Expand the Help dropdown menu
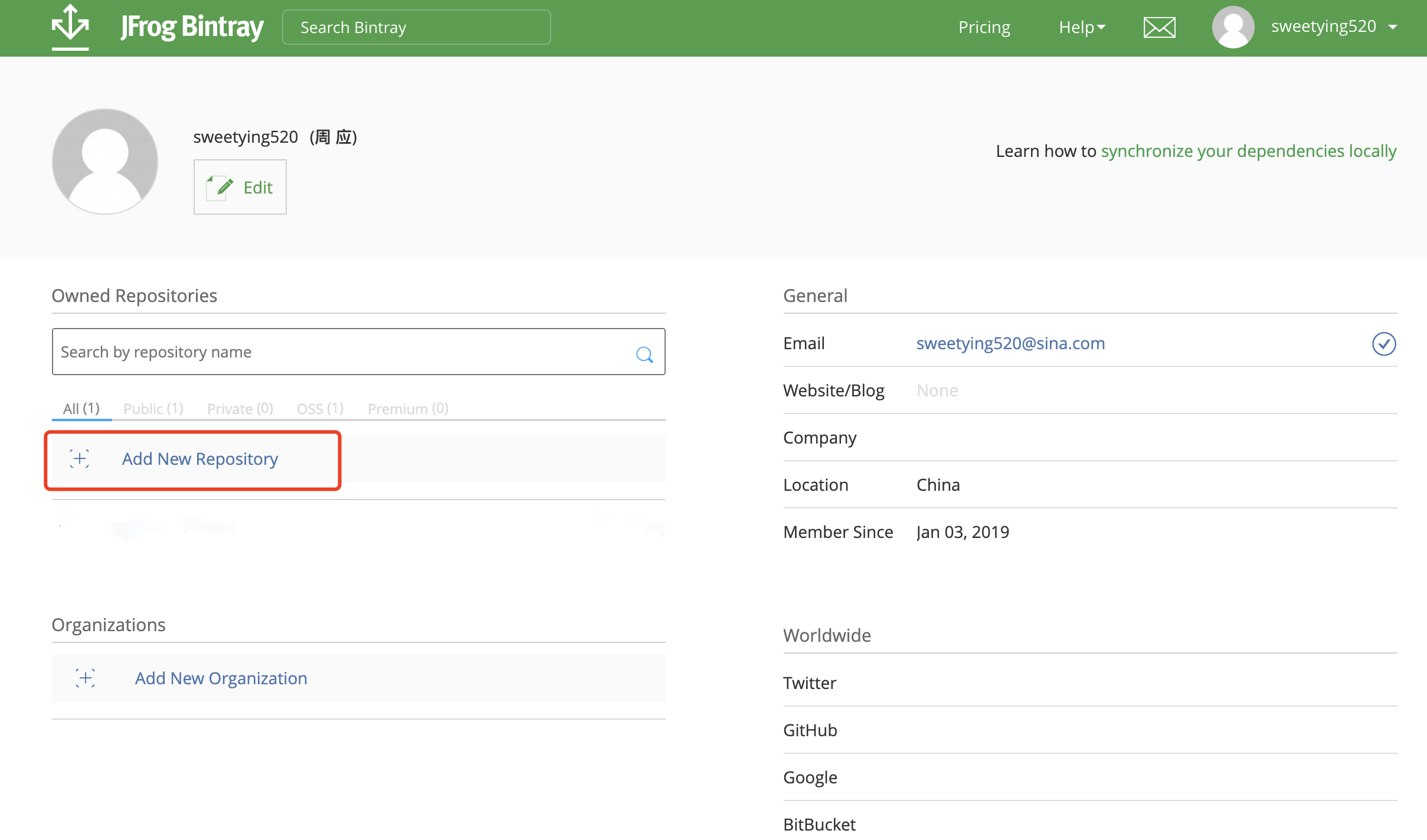 point(1082,27)
